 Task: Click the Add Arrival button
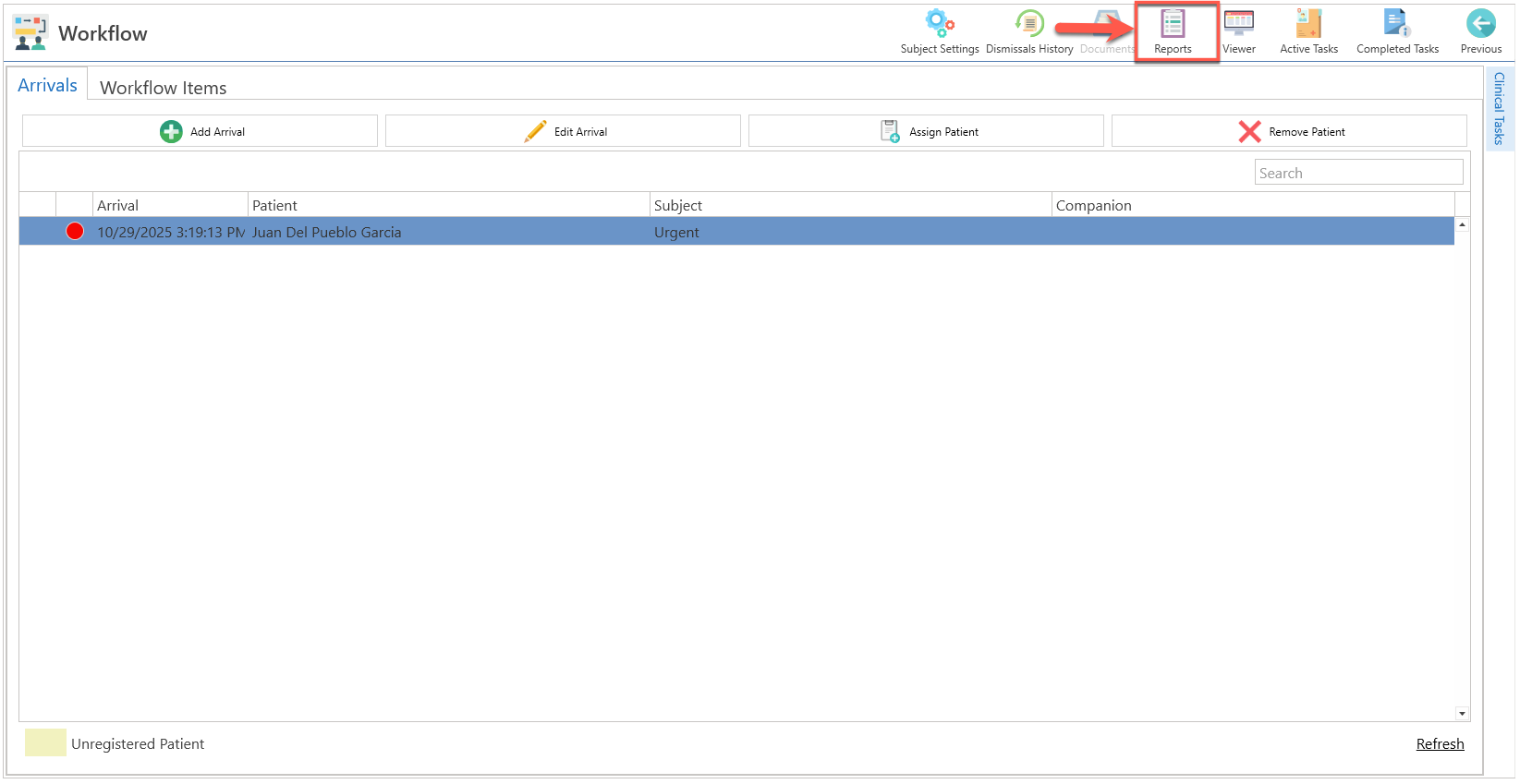[x=200, y=131]
